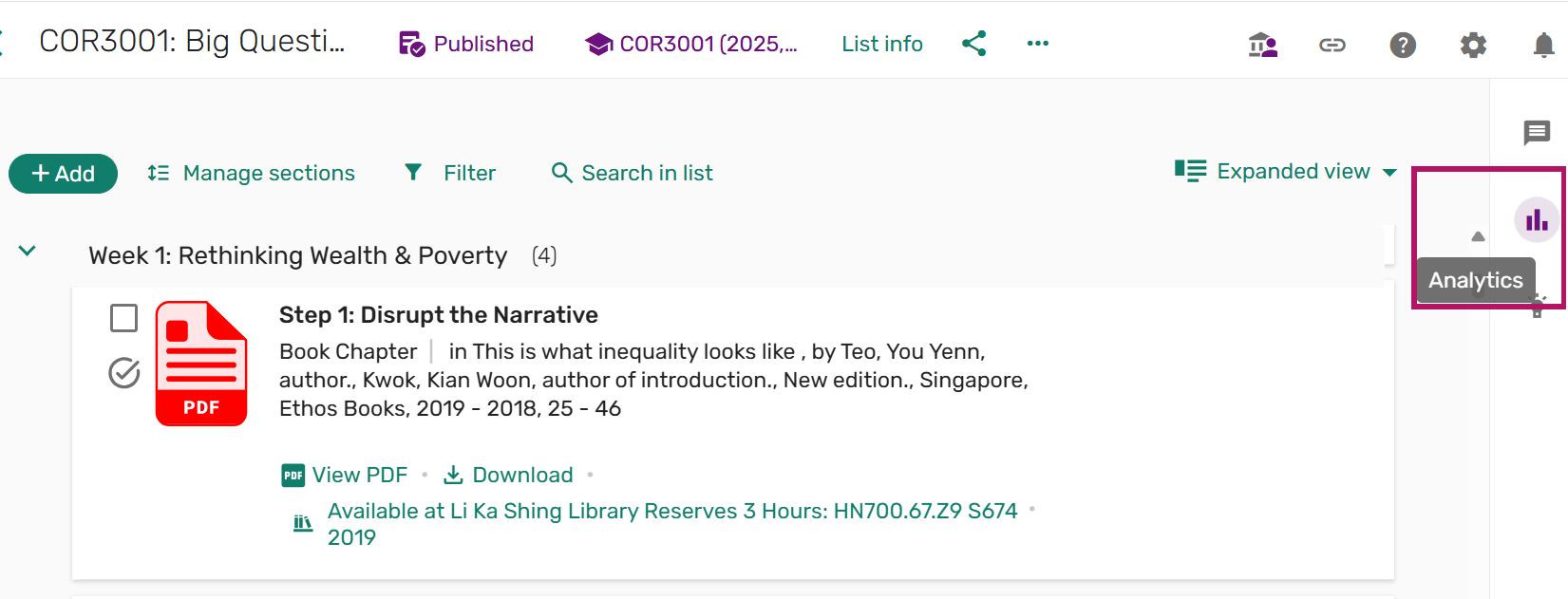Viewport: 1568px width, 599px height.
Task: Open settings gear icon
Action: [1472, 45]
